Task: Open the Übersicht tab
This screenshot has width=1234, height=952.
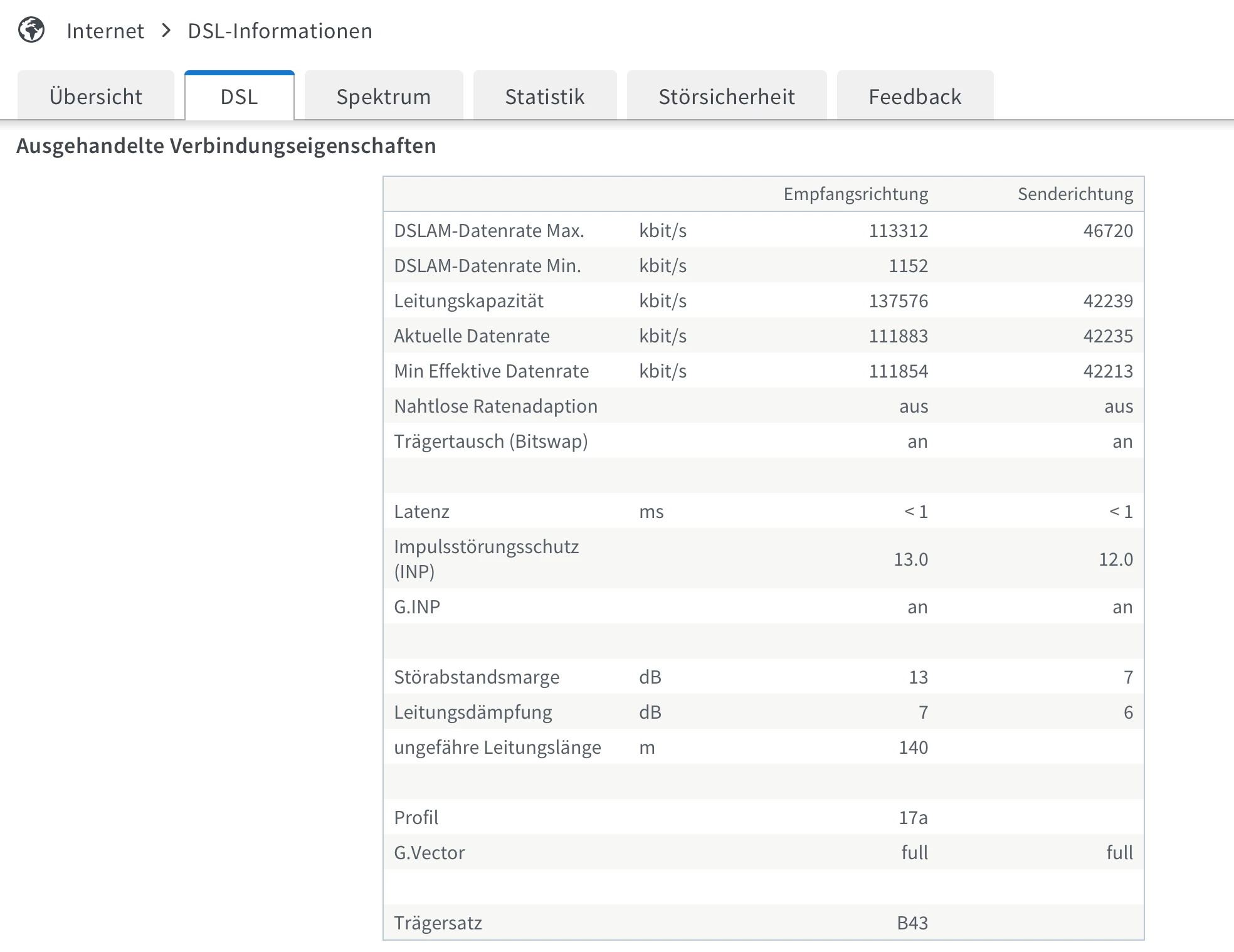Action: [x=96, y=97]
